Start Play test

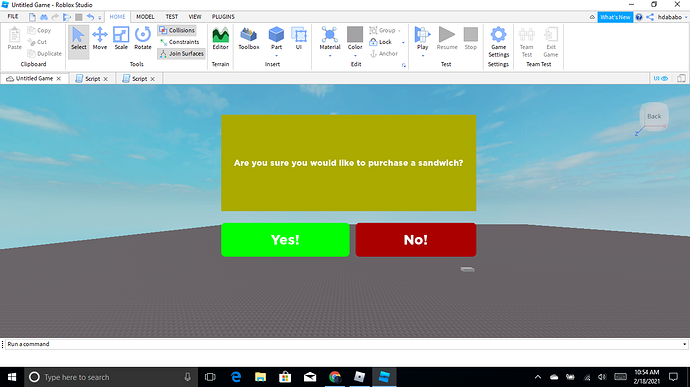click(x=422, y=38)
